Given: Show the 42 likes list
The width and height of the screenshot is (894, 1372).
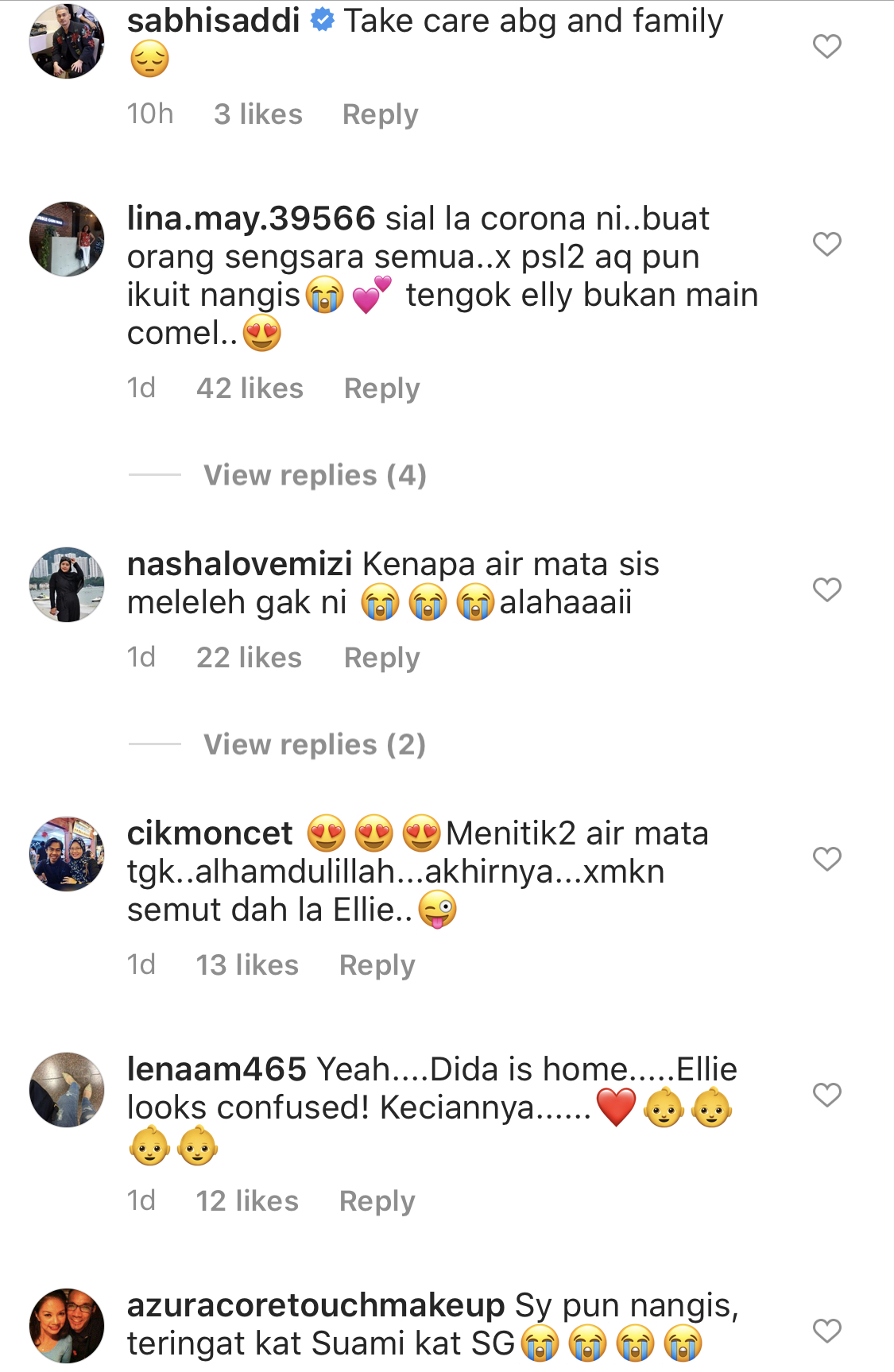Looking at the screenshot, I should [250, 388].
